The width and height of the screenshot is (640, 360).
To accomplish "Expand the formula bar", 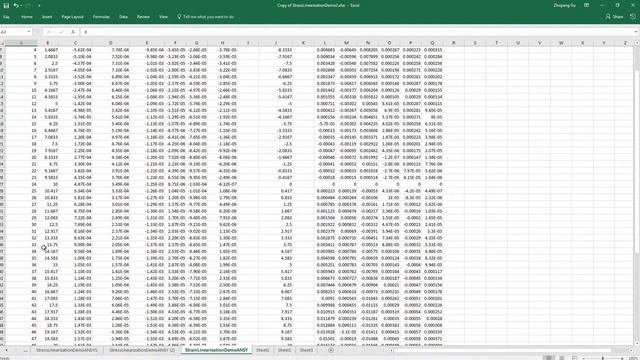I will 636,32.
